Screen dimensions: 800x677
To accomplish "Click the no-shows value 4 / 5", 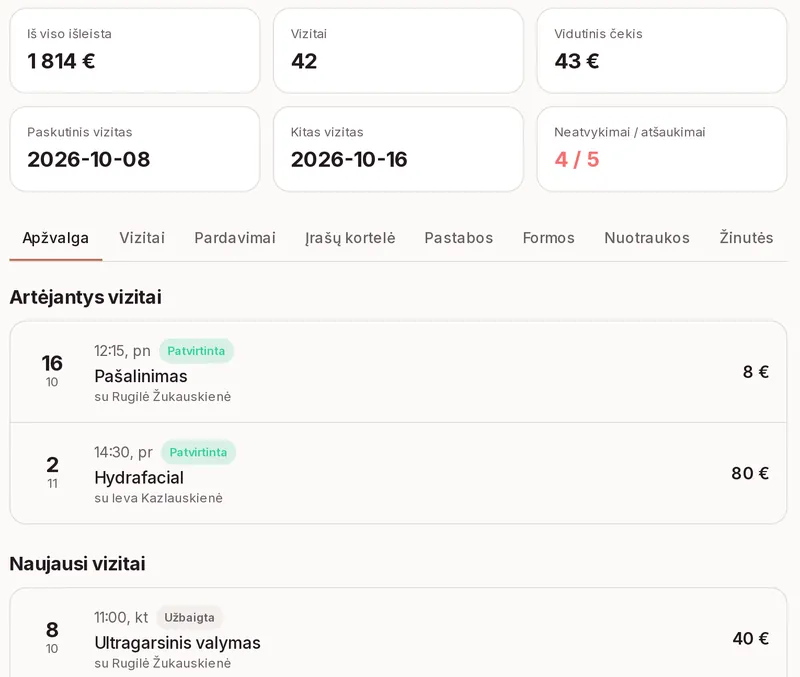I will click(x=577, y=160).
